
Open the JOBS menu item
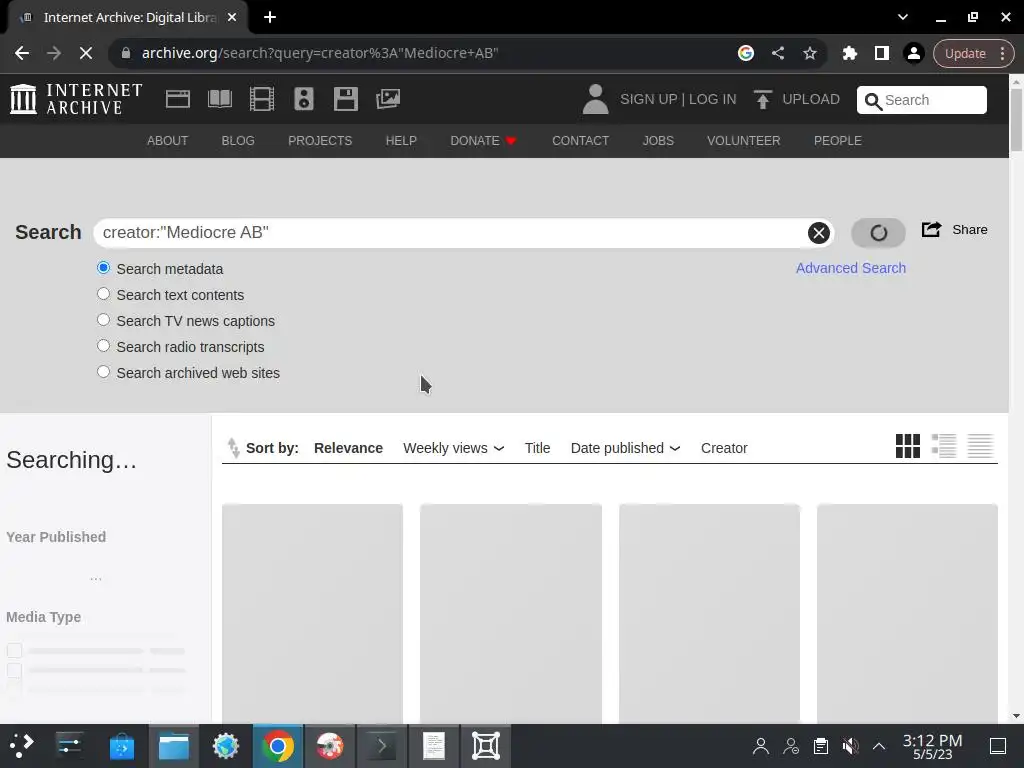point(658,140)
